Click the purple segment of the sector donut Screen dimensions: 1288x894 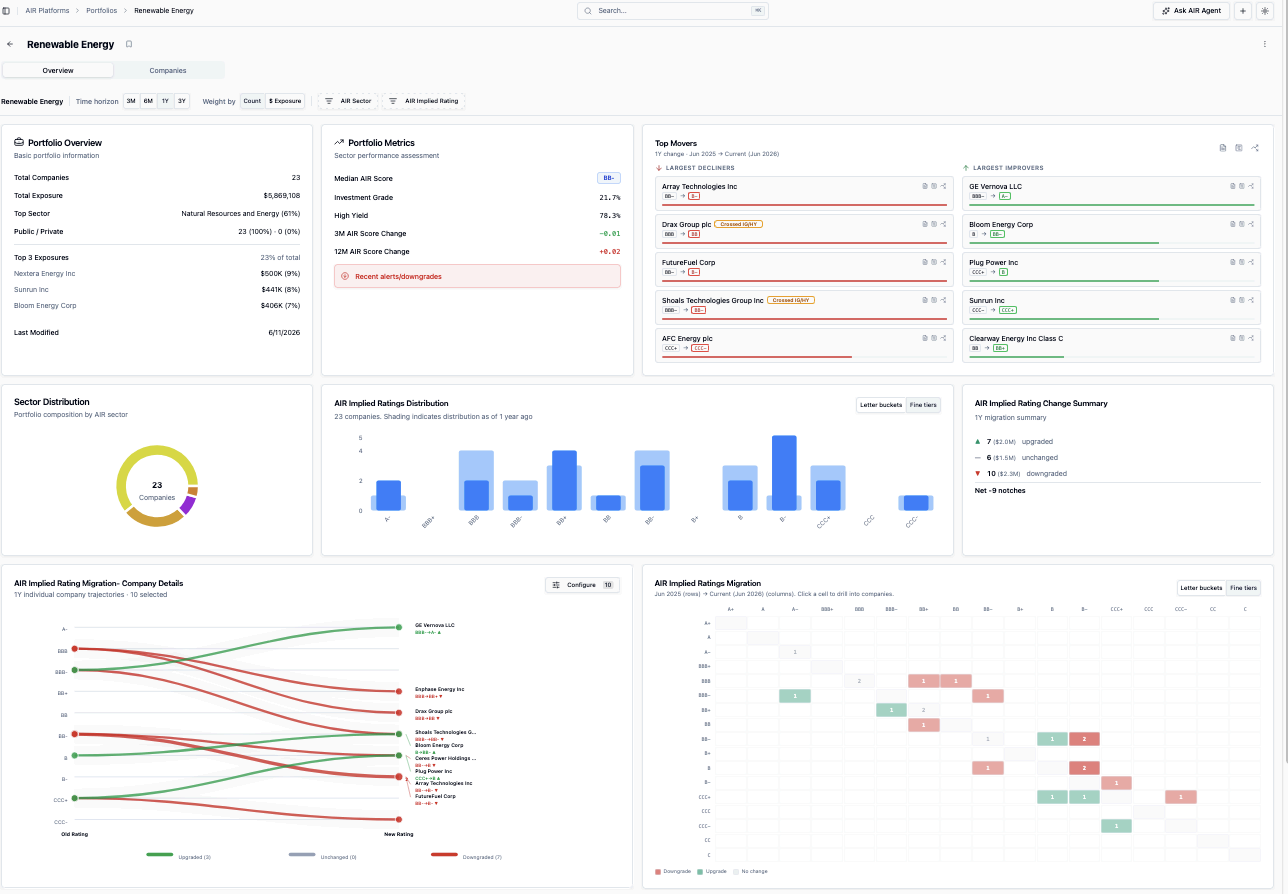click(187, 504)
